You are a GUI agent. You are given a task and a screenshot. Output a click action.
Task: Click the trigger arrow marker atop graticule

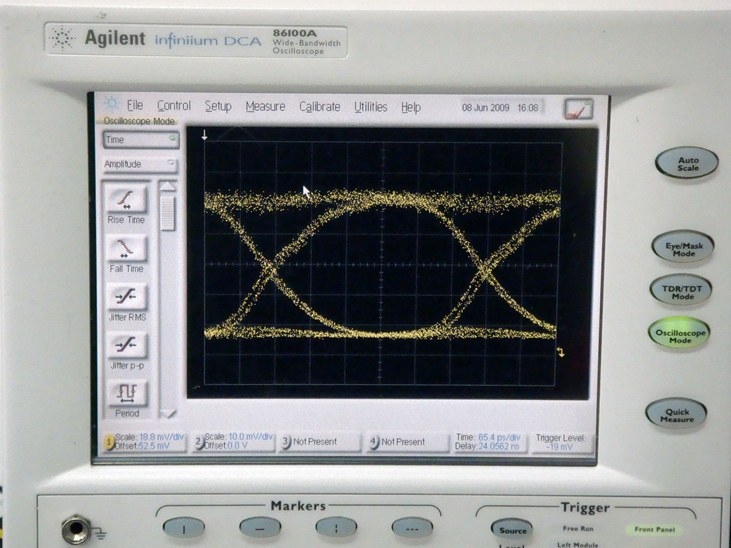pyautogui.click(x=204, y=135)
